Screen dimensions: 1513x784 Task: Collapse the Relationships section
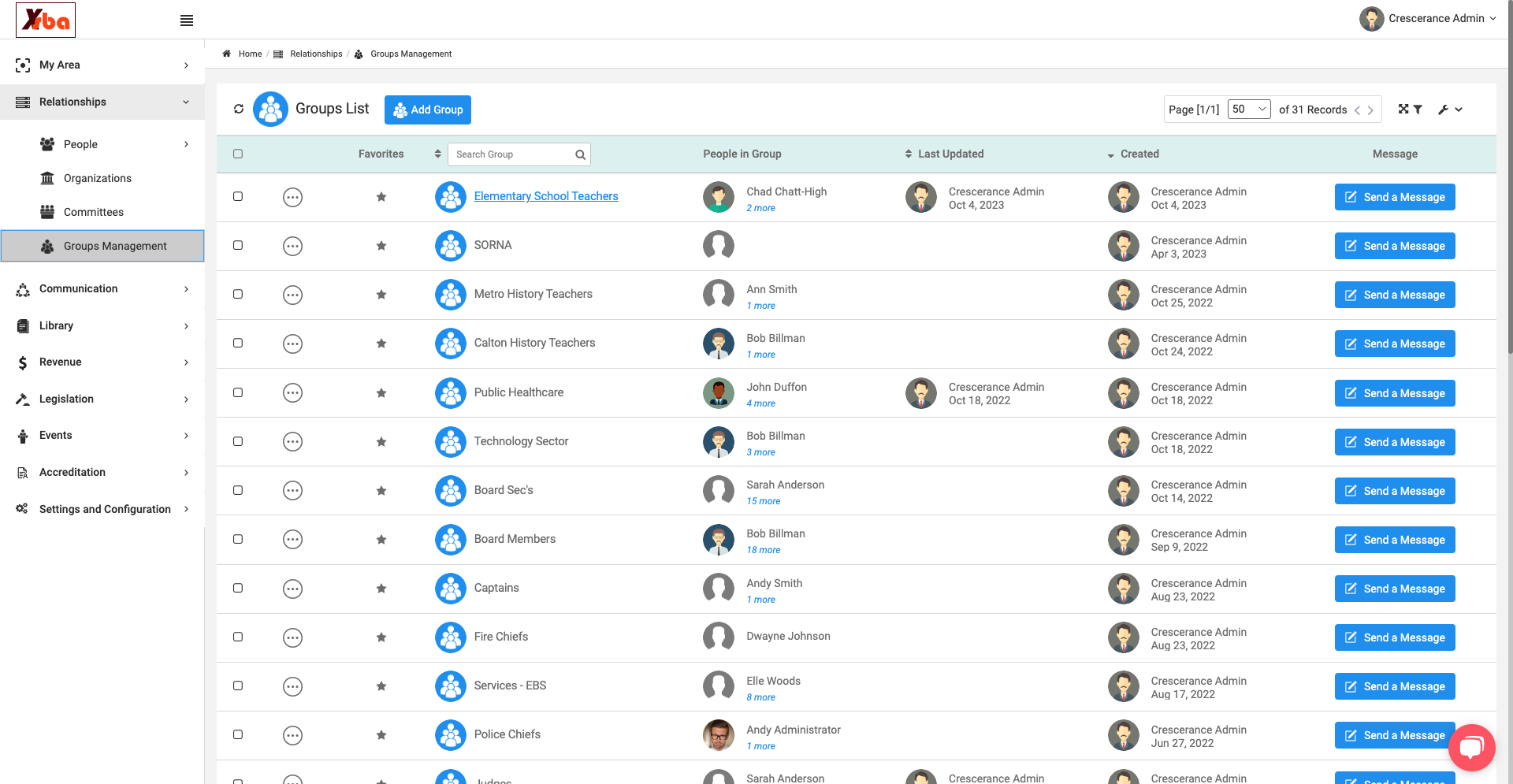tap(102, 102)
